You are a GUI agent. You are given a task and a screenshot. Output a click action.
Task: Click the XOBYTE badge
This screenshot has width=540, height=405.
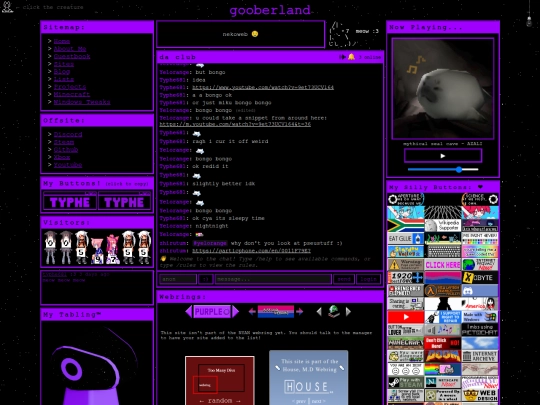[x=480, y=278]
